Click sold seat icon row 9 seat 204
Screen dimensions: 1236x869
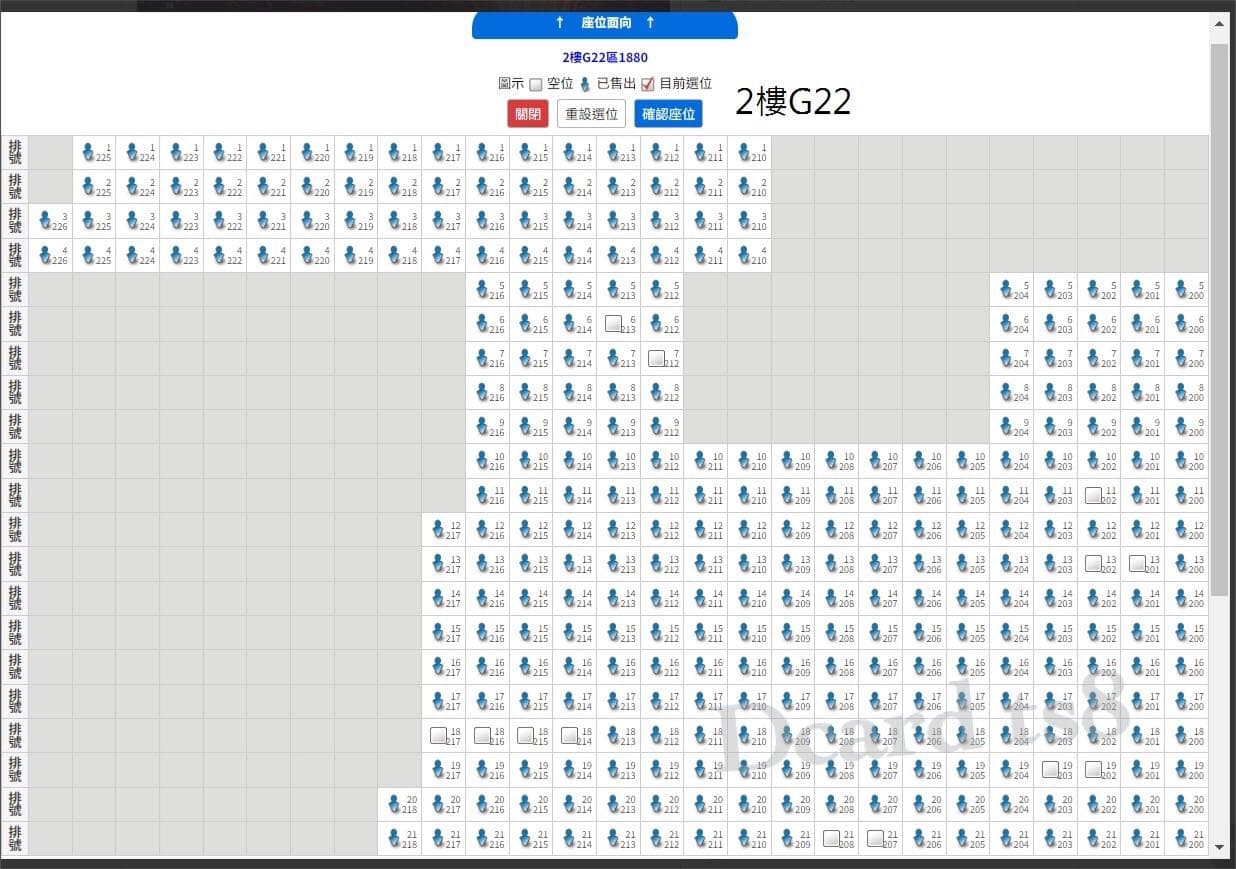point(1007,426)
